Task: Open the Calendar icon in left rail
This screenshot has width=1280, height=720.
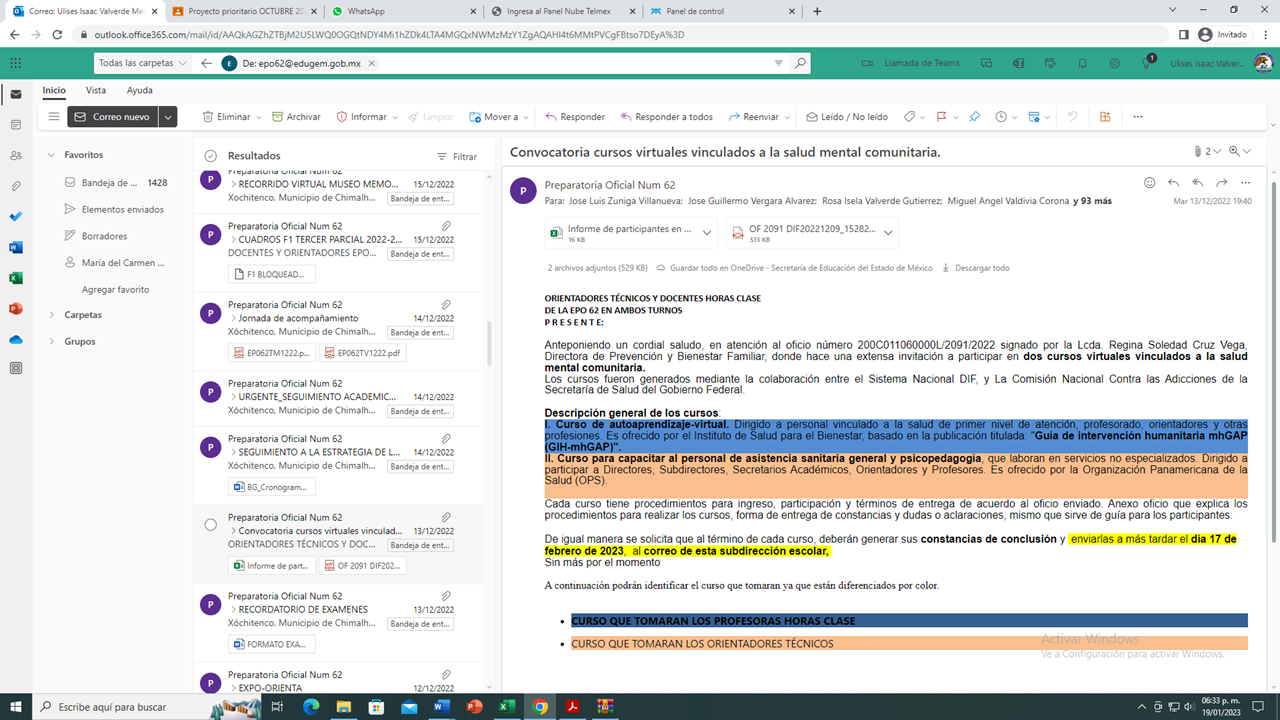Action: click(x=15, y=125)
